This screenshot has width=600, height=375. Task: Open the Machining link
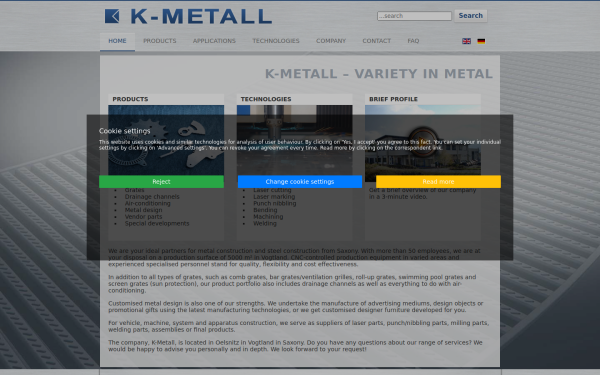[x=268, y=217]
